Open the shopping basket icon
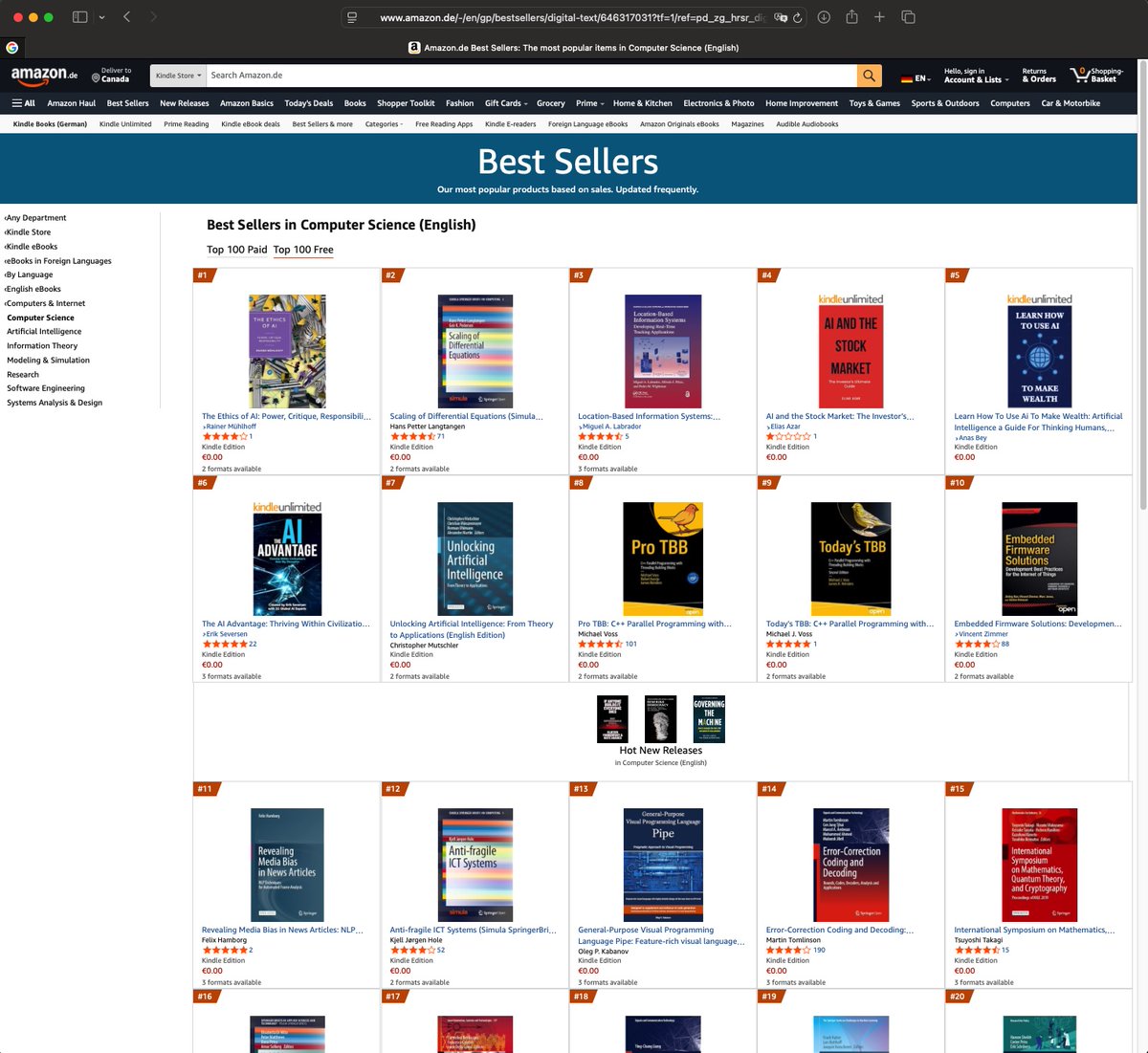The height and width of the screenshot is (1053, 1148). coord(1096,75)
